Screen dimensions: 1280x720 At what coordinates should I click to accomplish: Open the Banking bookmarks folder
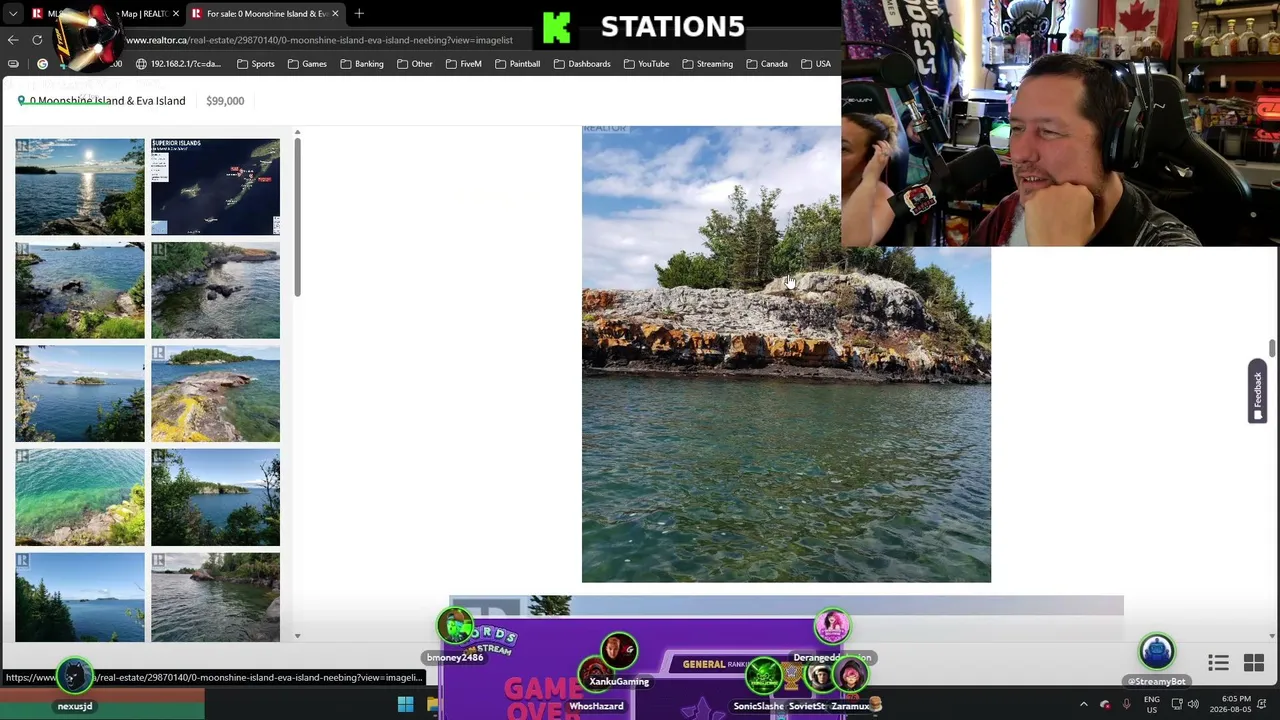[x=361, y=64]
